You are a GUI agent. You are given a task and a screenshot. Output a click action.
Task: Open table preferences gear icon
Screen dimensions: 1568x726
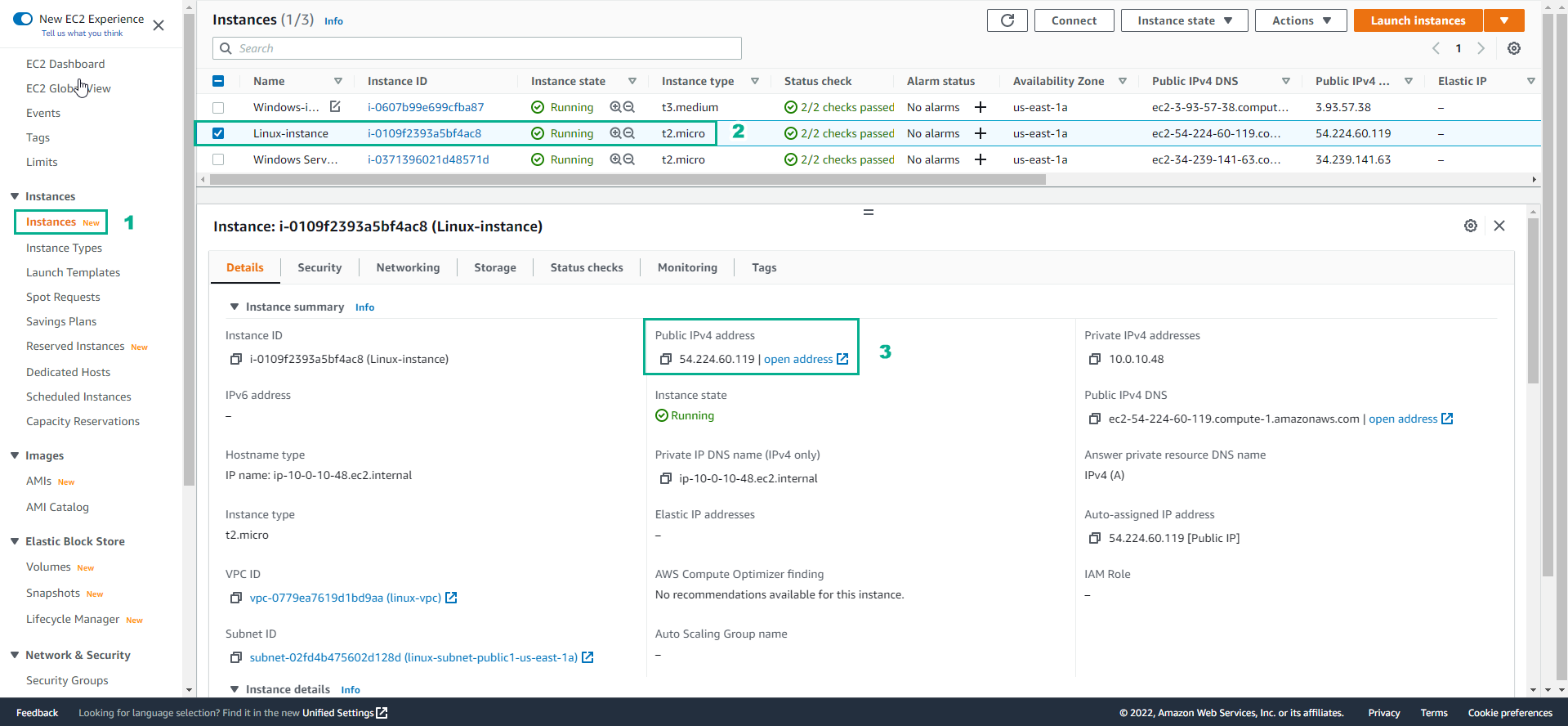coord(1513,48)
